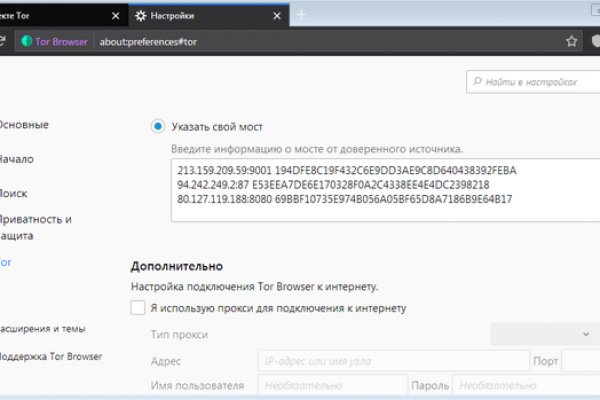Click the Tor Browser identity icon

pyautogui.click(x=27, y=42)
